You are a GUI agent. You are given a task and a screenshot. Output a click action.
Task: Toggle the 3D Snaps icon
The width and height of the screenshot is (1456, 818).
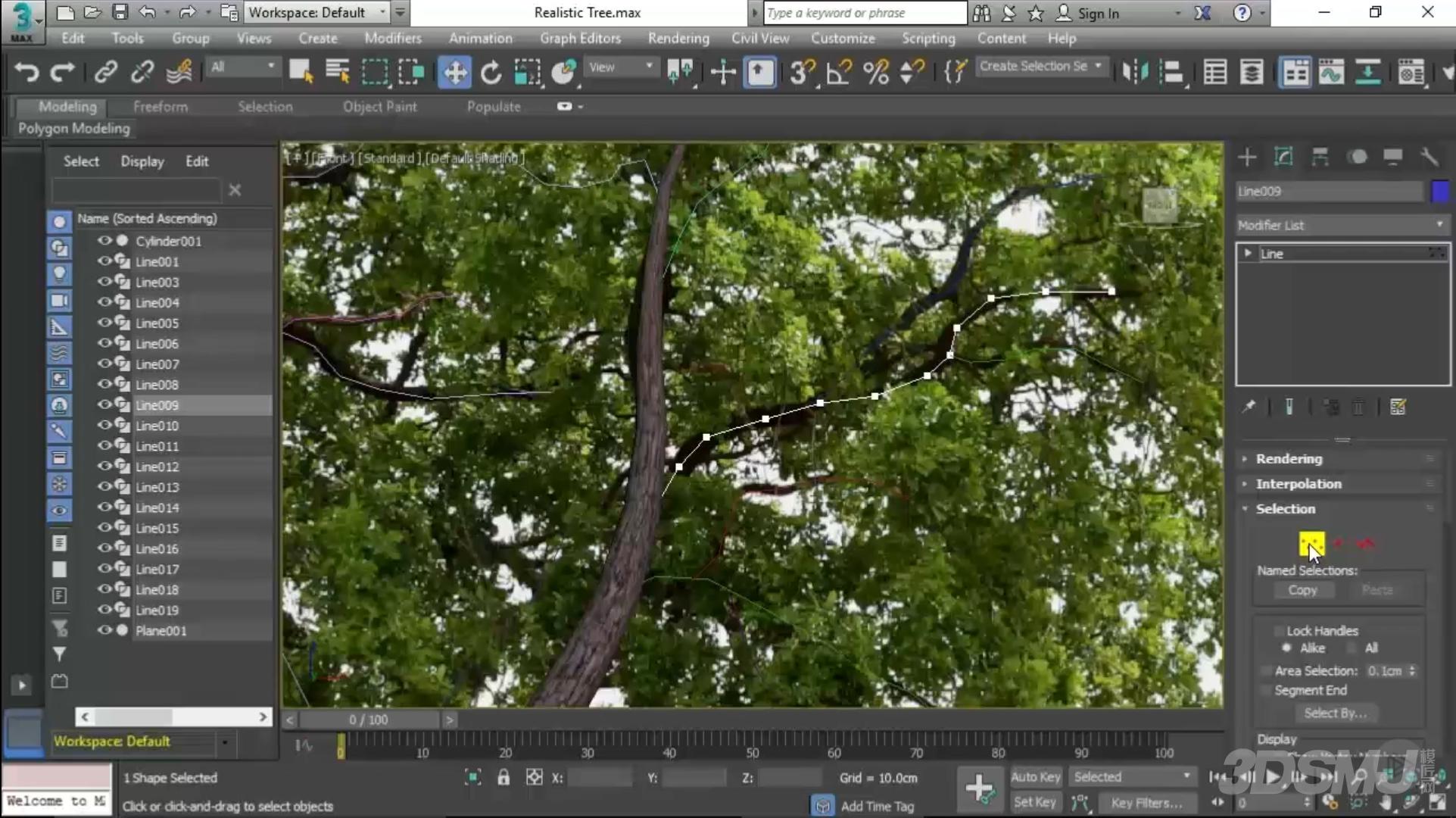click(x=802, y=72)
